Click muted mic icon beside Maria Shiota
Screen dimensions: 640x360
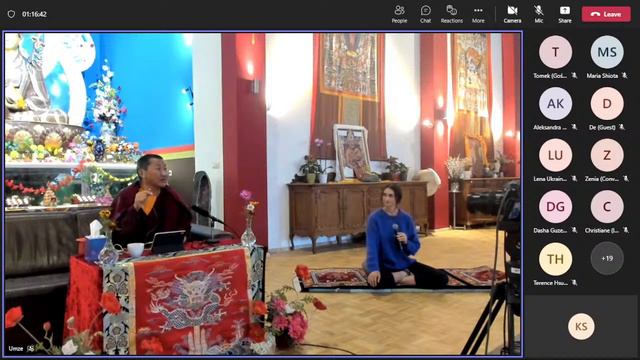[624, 76]
